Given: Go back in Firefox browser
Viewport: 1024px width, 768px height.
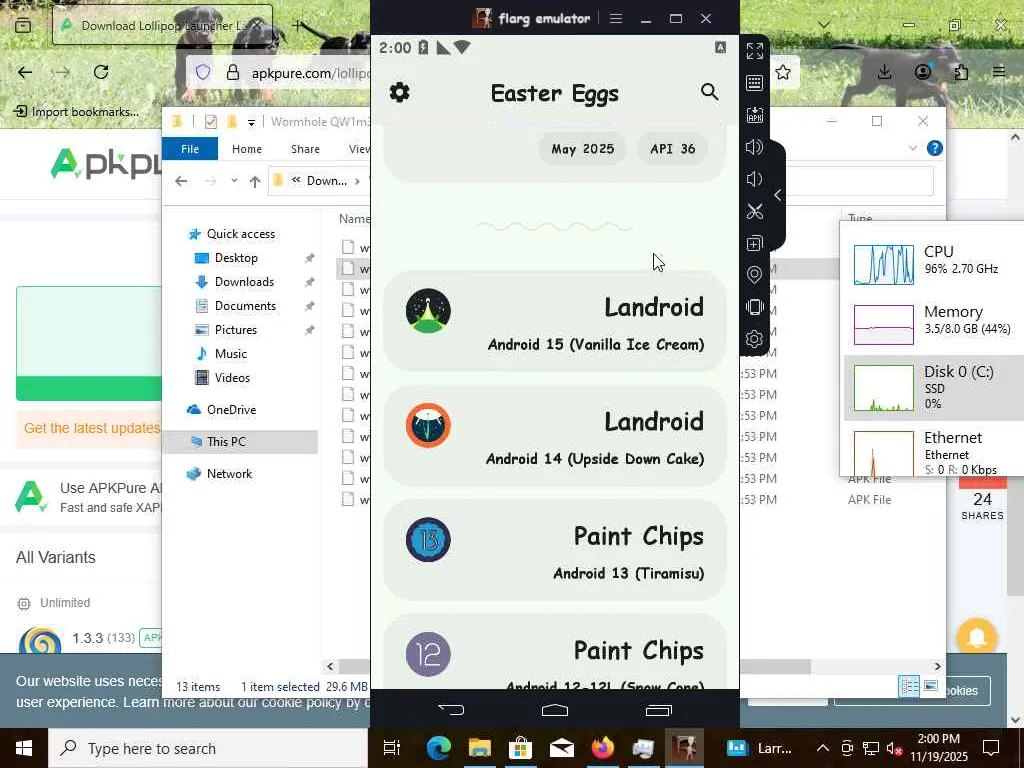Looking at the screenshot, I should point(25,72).
